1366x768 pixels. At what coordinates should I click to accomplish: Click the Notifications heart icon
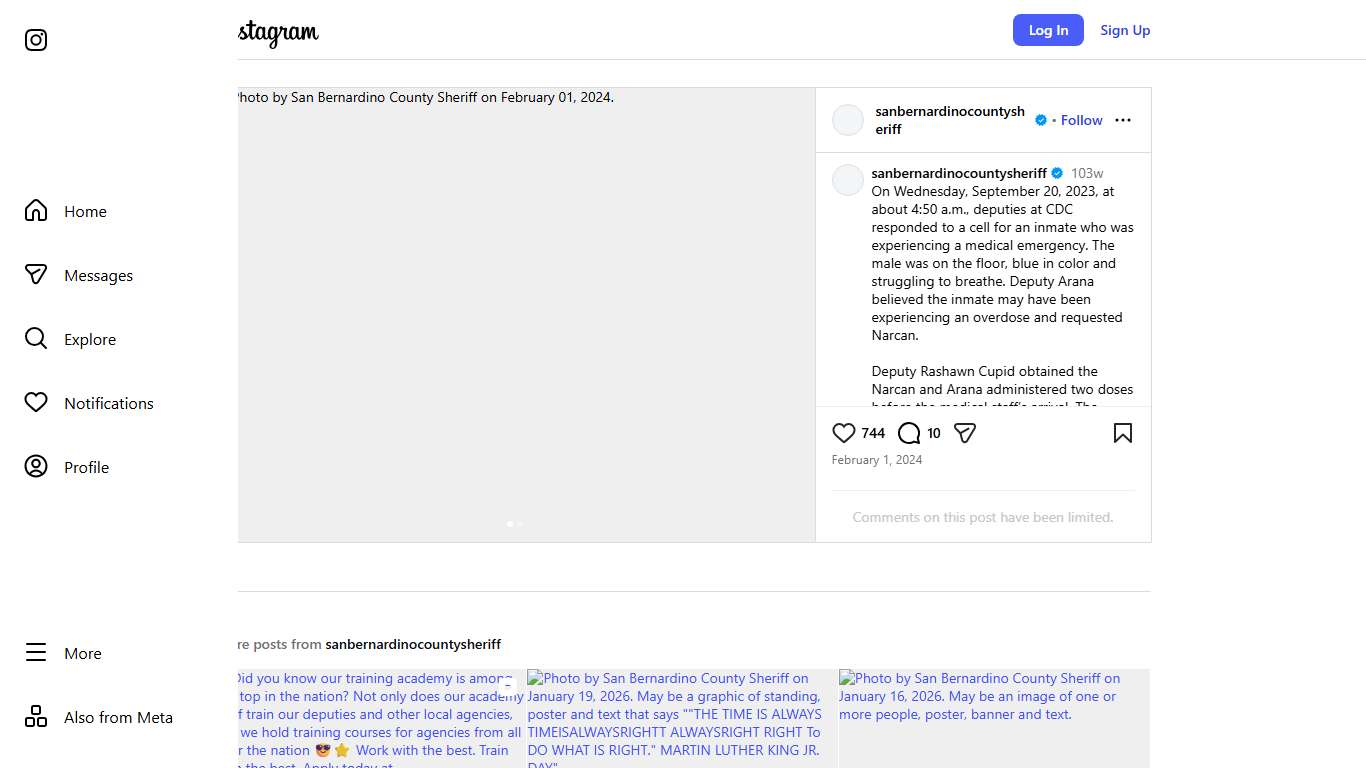click(36, 403)
